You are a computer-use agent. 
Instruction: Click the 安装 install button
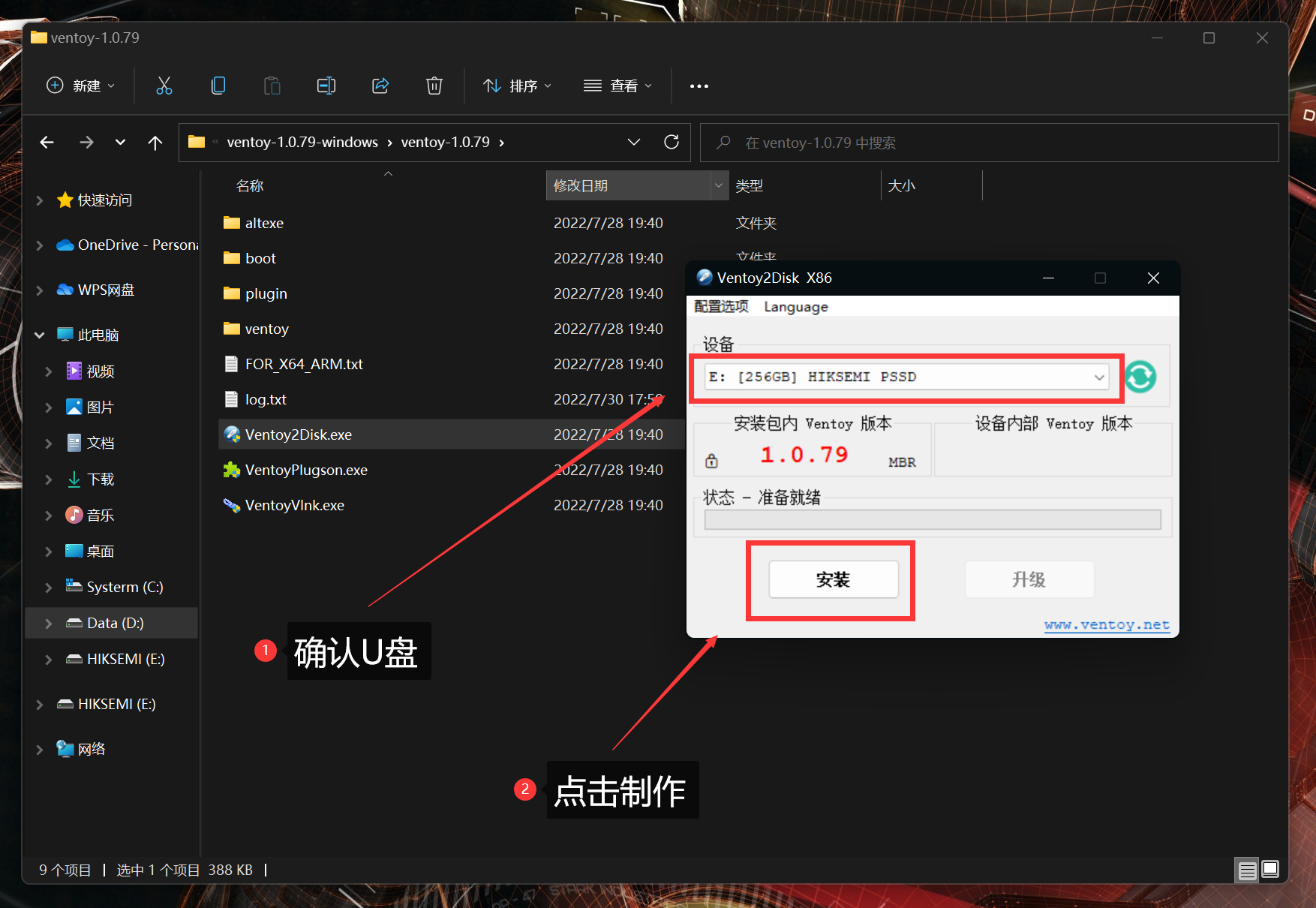(x=833, y=579)
